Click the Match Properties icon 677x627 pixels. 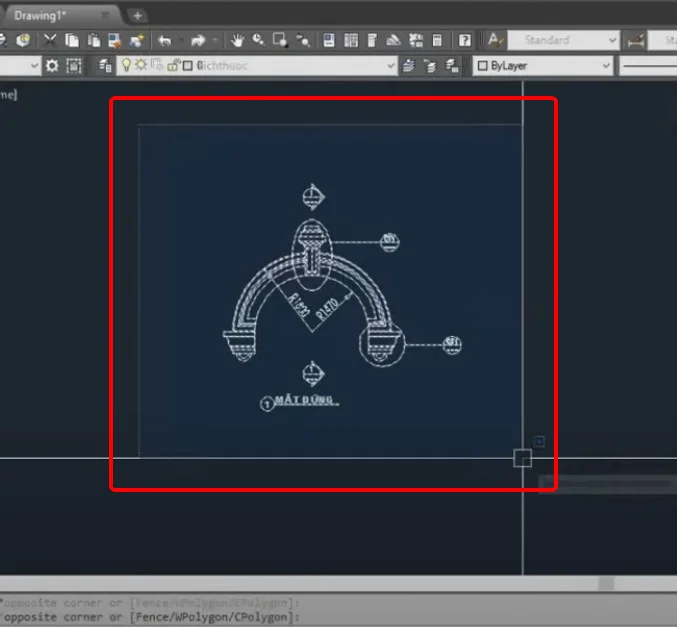click(x=114, y=41)
